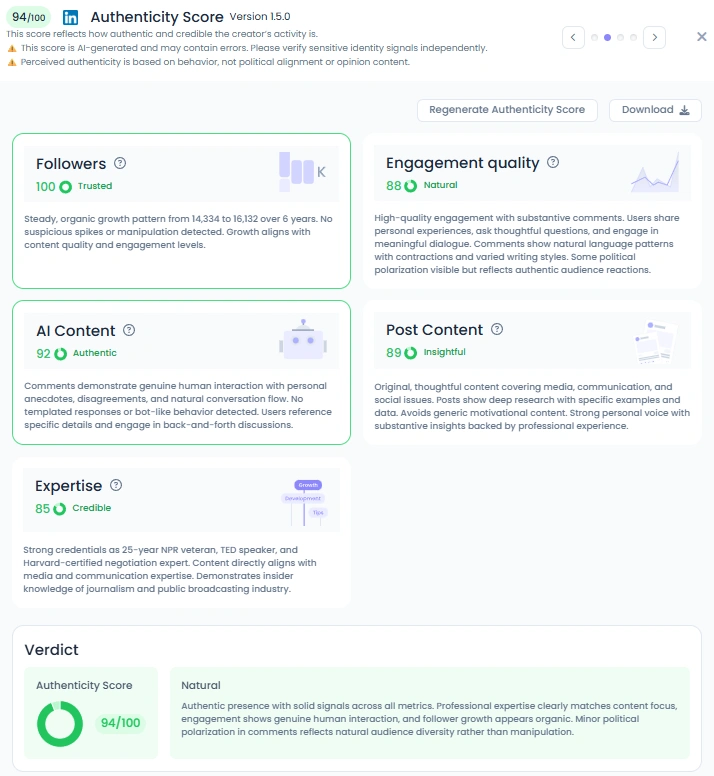Jump to fourth pagination dot
The height and width of the screenshot is (776, 714).
click(633, 38)
